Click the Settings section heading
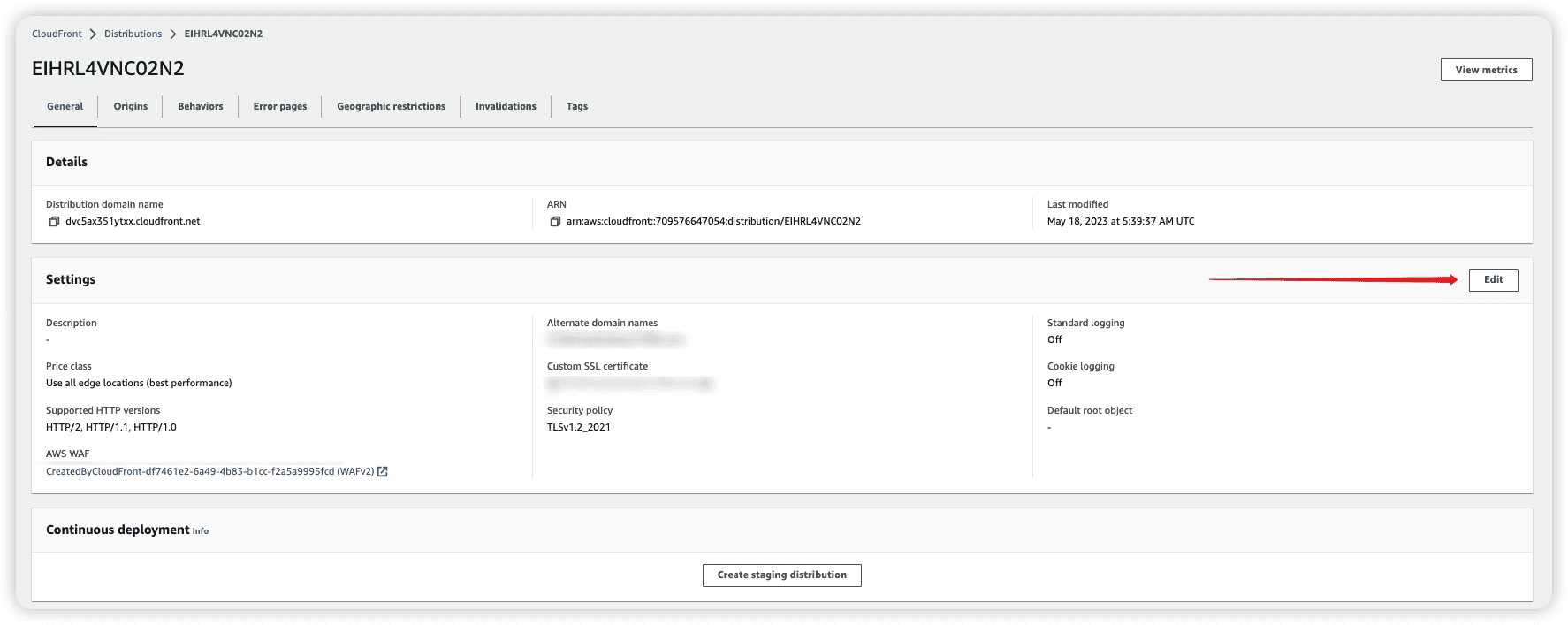Screen dimensions: 1568x625 pos(71,280)
